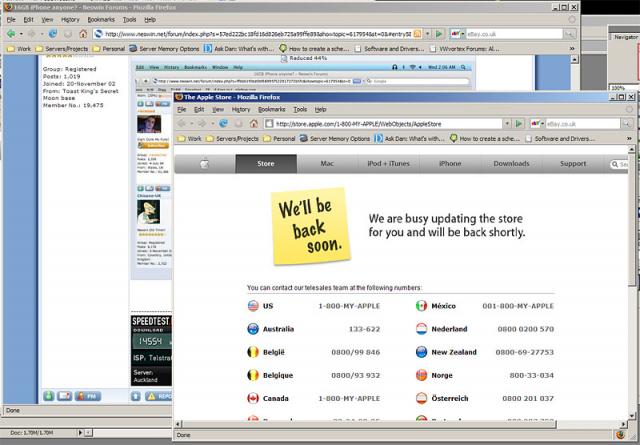The image size is (640, 445).
Task: Click Reload icon in Apple Store window
Action: (223, 123)
